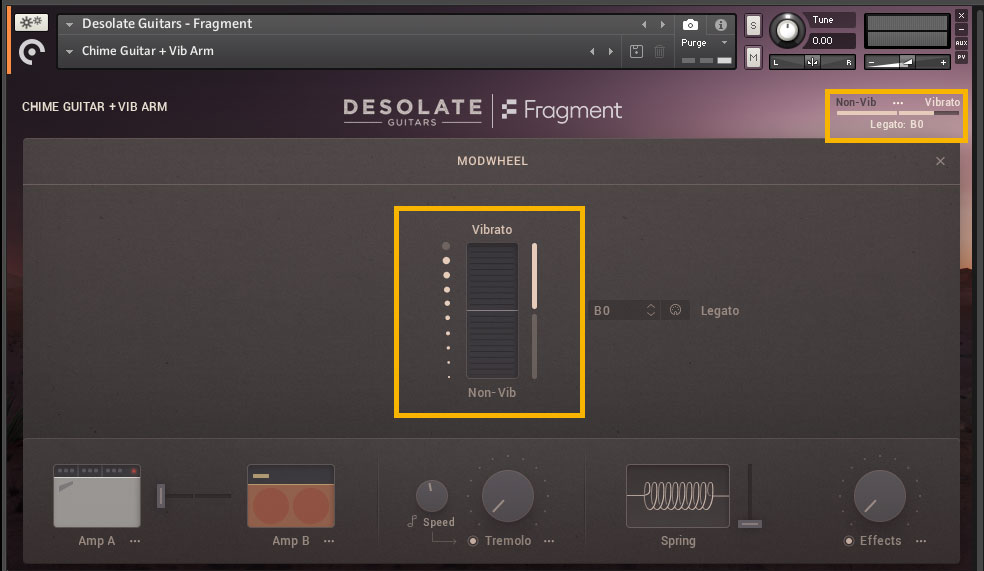This screenshot has width=984, height=571.
Task: Step the B0 keyswitch value with arrows
Action: 651,311
